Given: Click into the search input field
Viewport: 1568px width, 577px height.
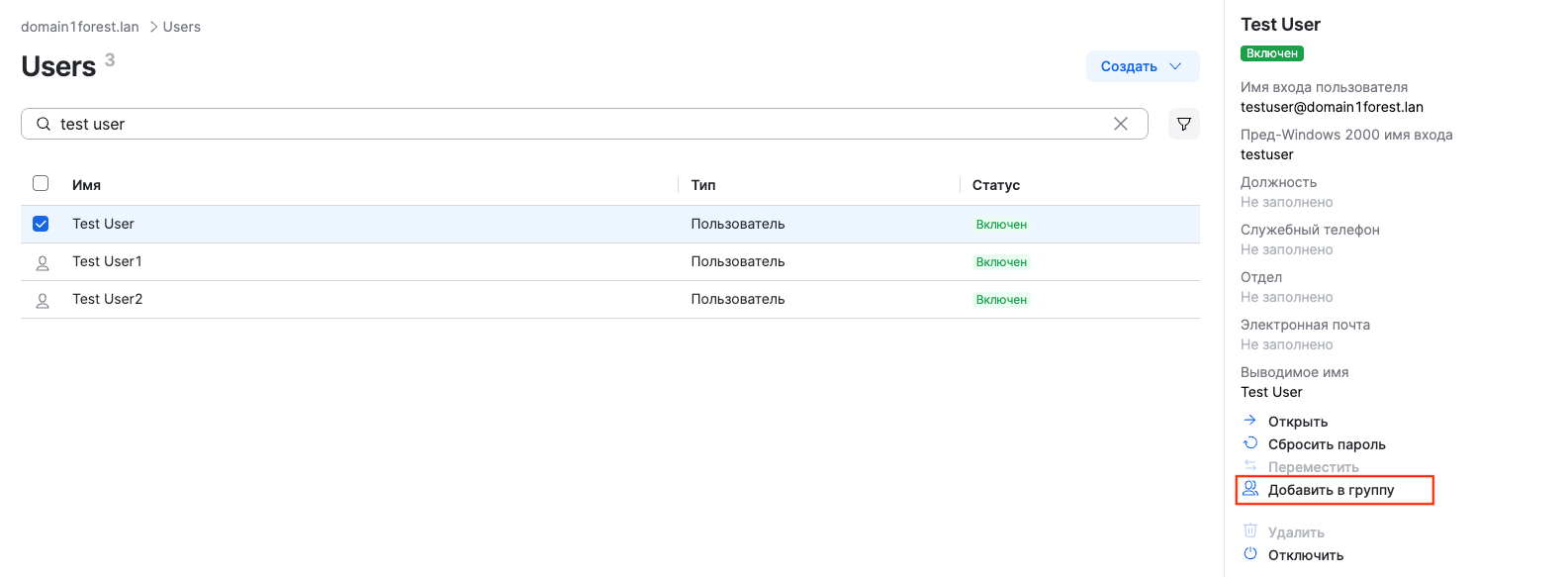Looking at the screenshot, I should coord(574,124).
